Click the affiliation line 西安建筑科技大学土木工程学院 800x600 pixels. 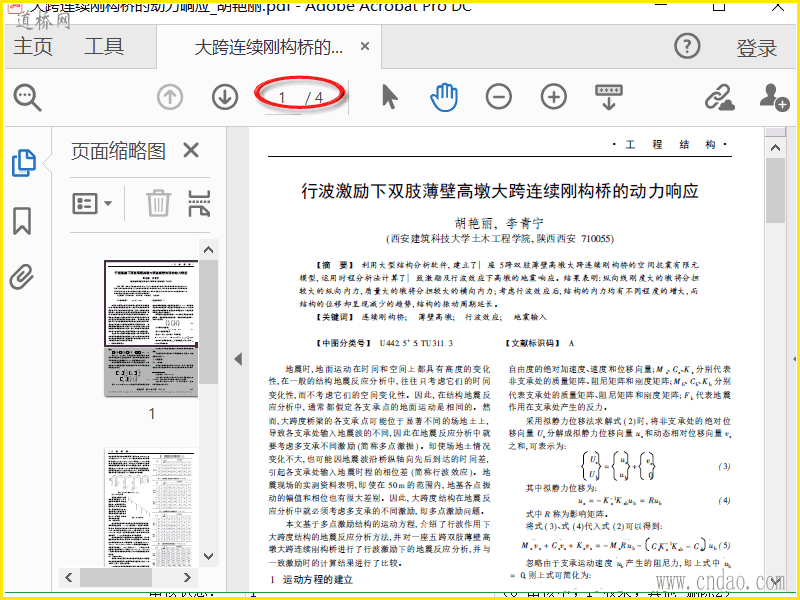pyautogui.click(x=499, y=239)
